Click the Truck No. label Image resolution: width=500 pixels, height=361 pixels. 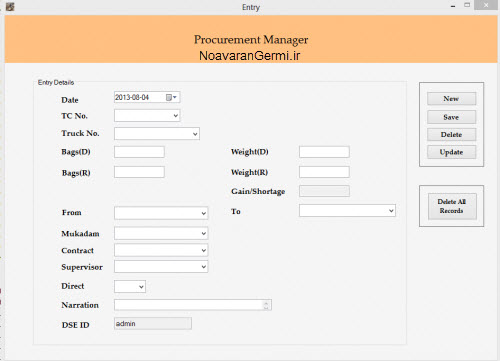coord(80,133)
